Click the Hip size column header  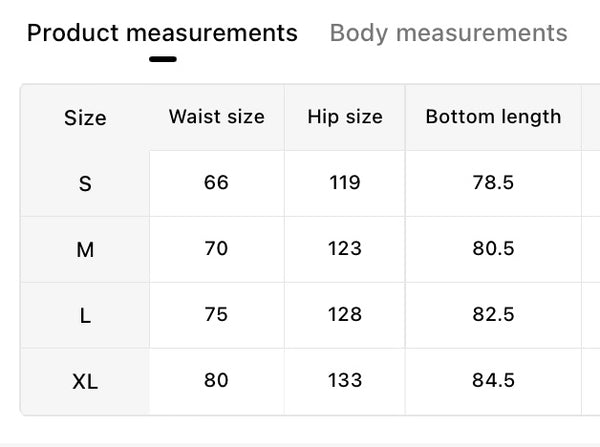[345, 117]
